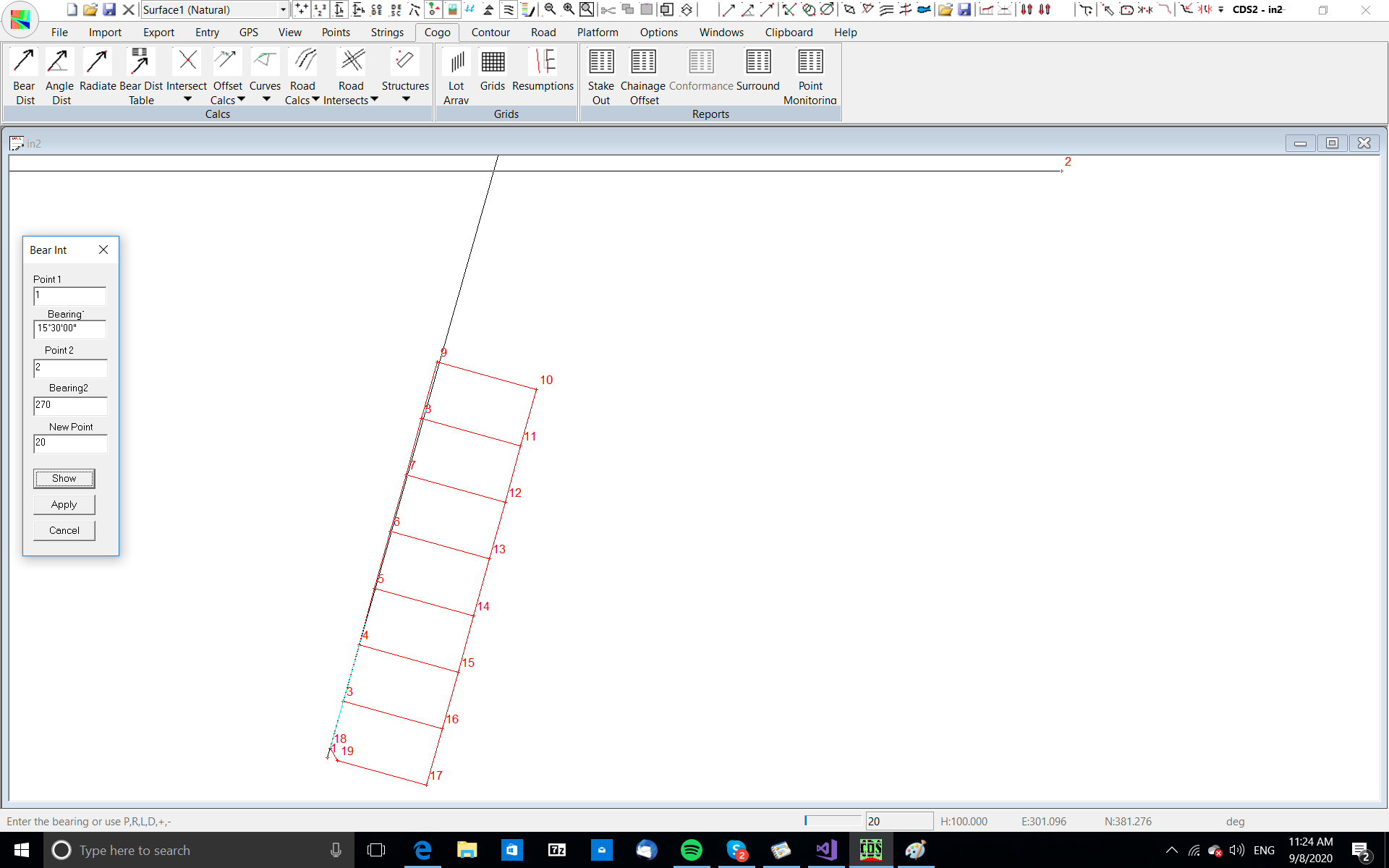Select the Bear Dist tool

[x=24, y=62]
